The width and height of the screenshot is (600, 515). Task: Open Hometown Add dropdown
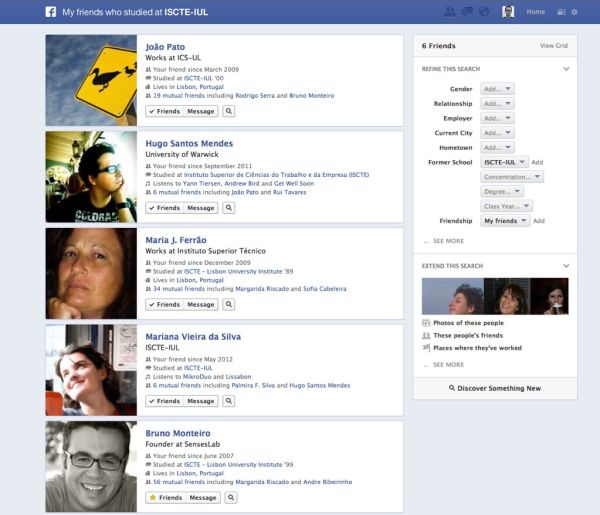pos(497,147)
